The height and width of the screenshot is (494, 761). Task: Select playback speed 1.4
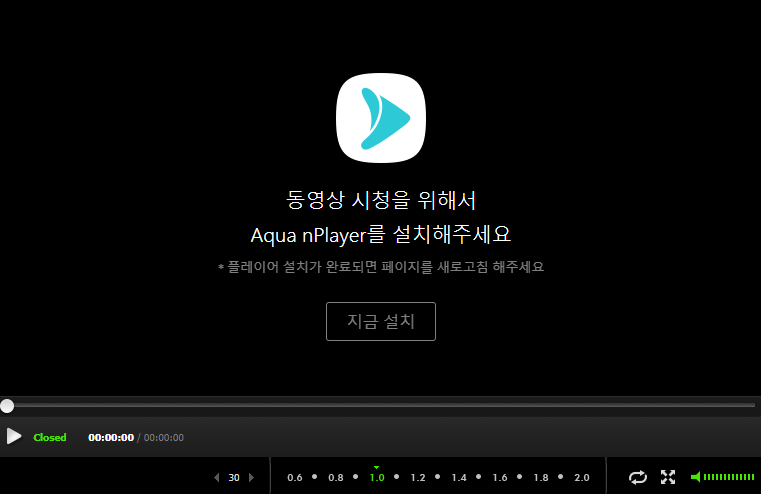(x=459, y=478)
